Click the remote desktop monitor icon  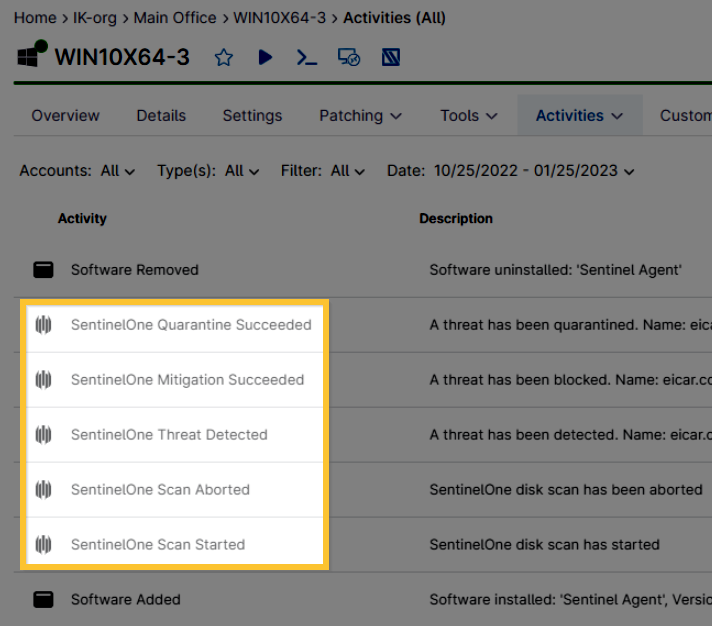click(x=348, y=57)
